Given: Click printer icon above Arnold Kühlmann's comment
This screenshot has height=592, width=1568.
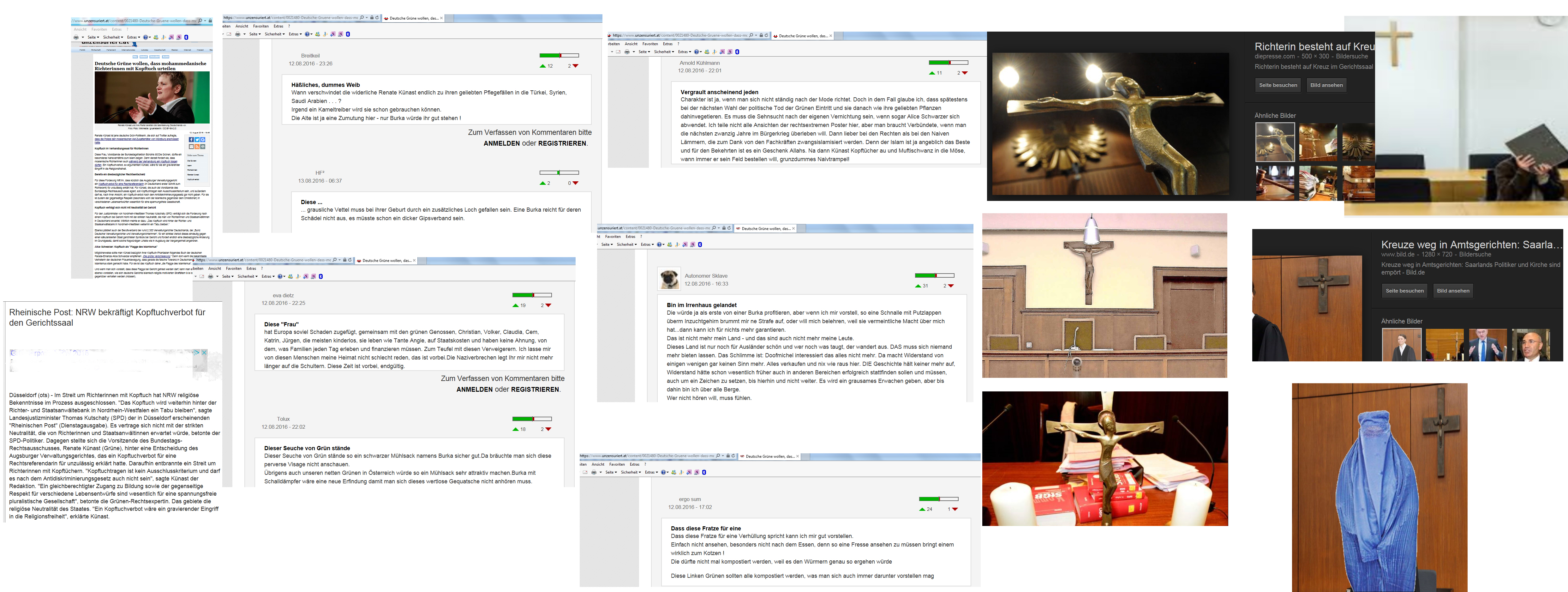Looking at the screenshot, I should coord(627,52).
